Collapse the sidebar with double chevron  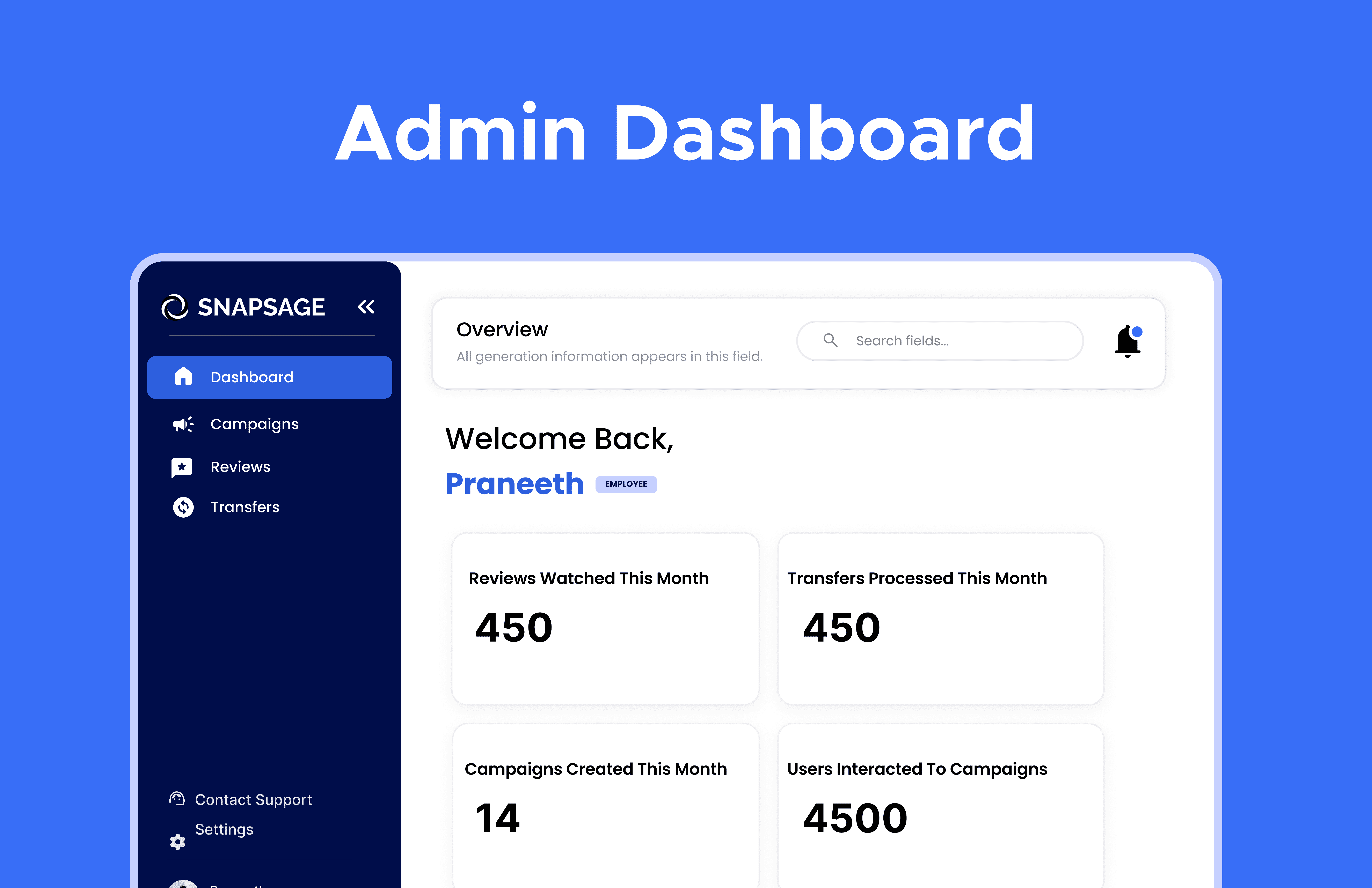point(366,306)
